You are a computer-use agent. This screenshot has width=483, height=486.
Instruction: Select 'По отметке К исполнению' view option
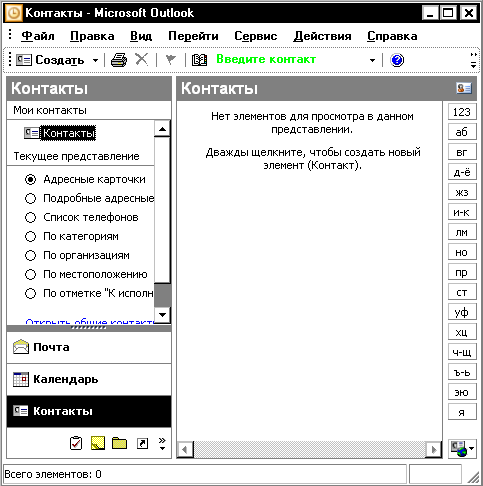pos(89,293)
